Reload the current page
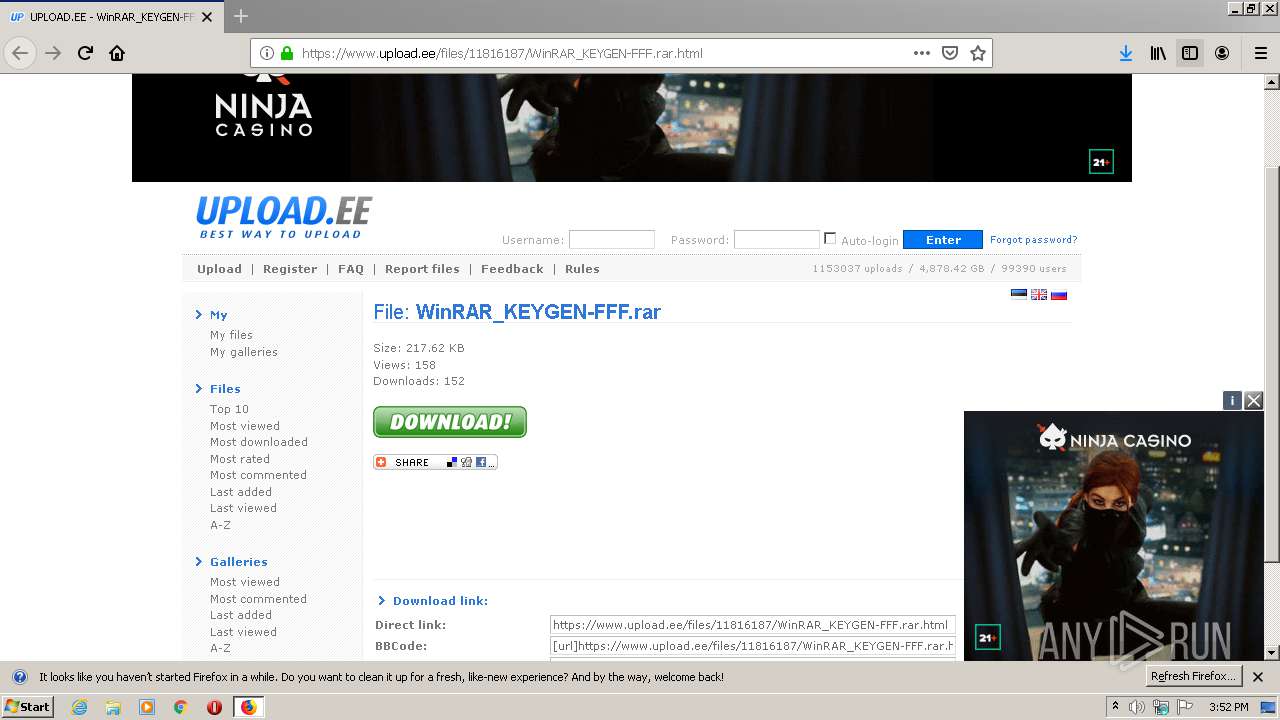Viewport: 1280px width, 720px height. (85, 54)
